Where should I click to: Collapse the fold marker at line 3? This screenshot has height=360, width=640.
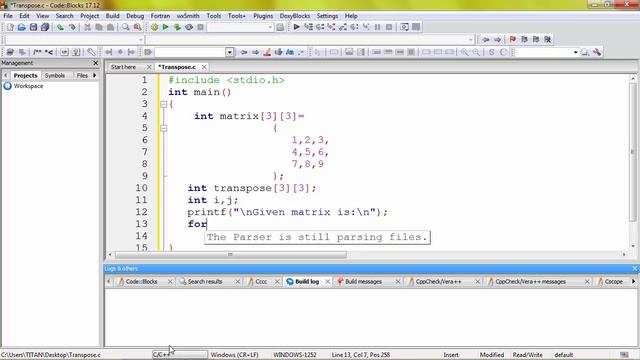click(163, 104)
